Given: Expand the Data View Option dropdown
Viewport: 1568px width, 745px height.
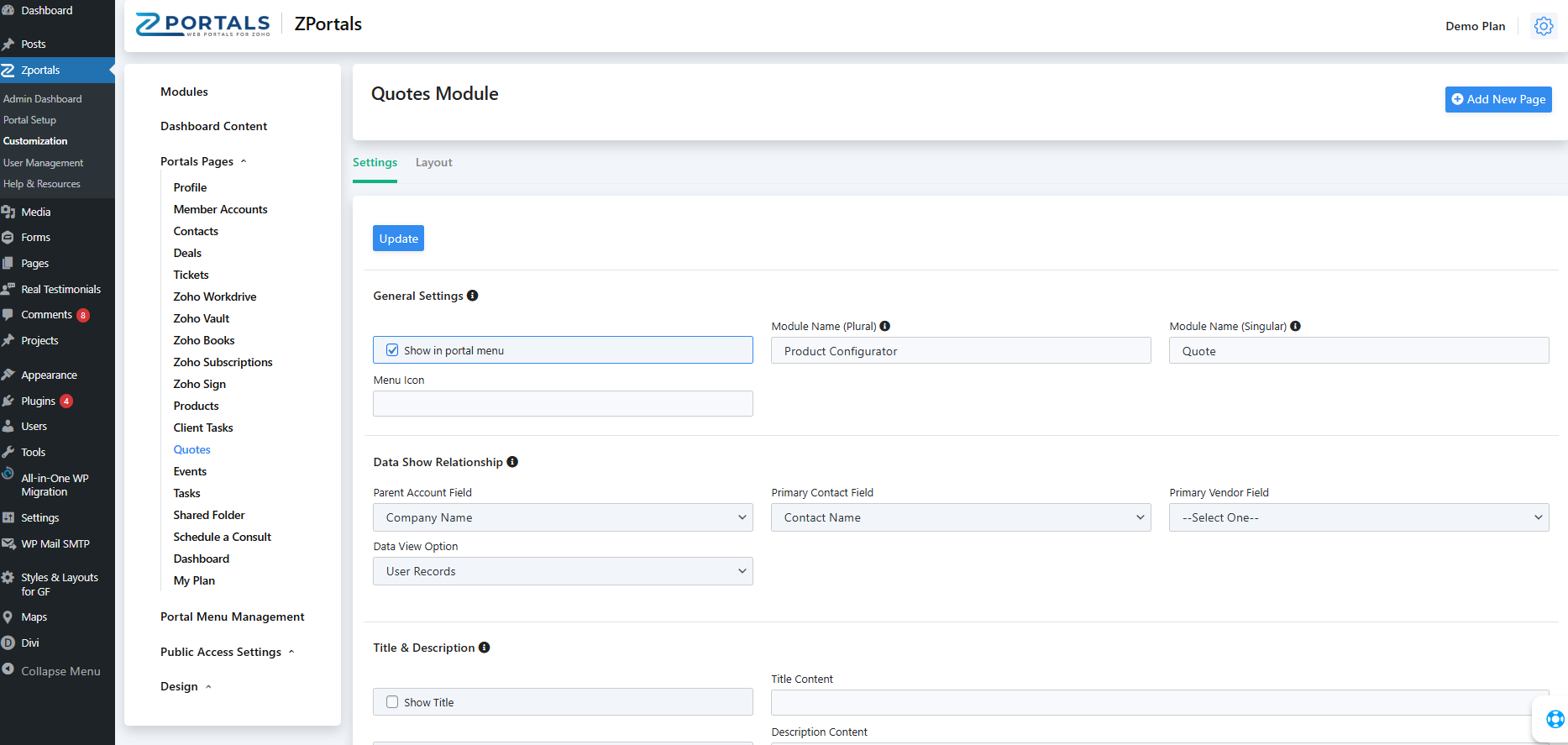Looking at the screenshot, I should pyautogui.click(x=563, y=571).
